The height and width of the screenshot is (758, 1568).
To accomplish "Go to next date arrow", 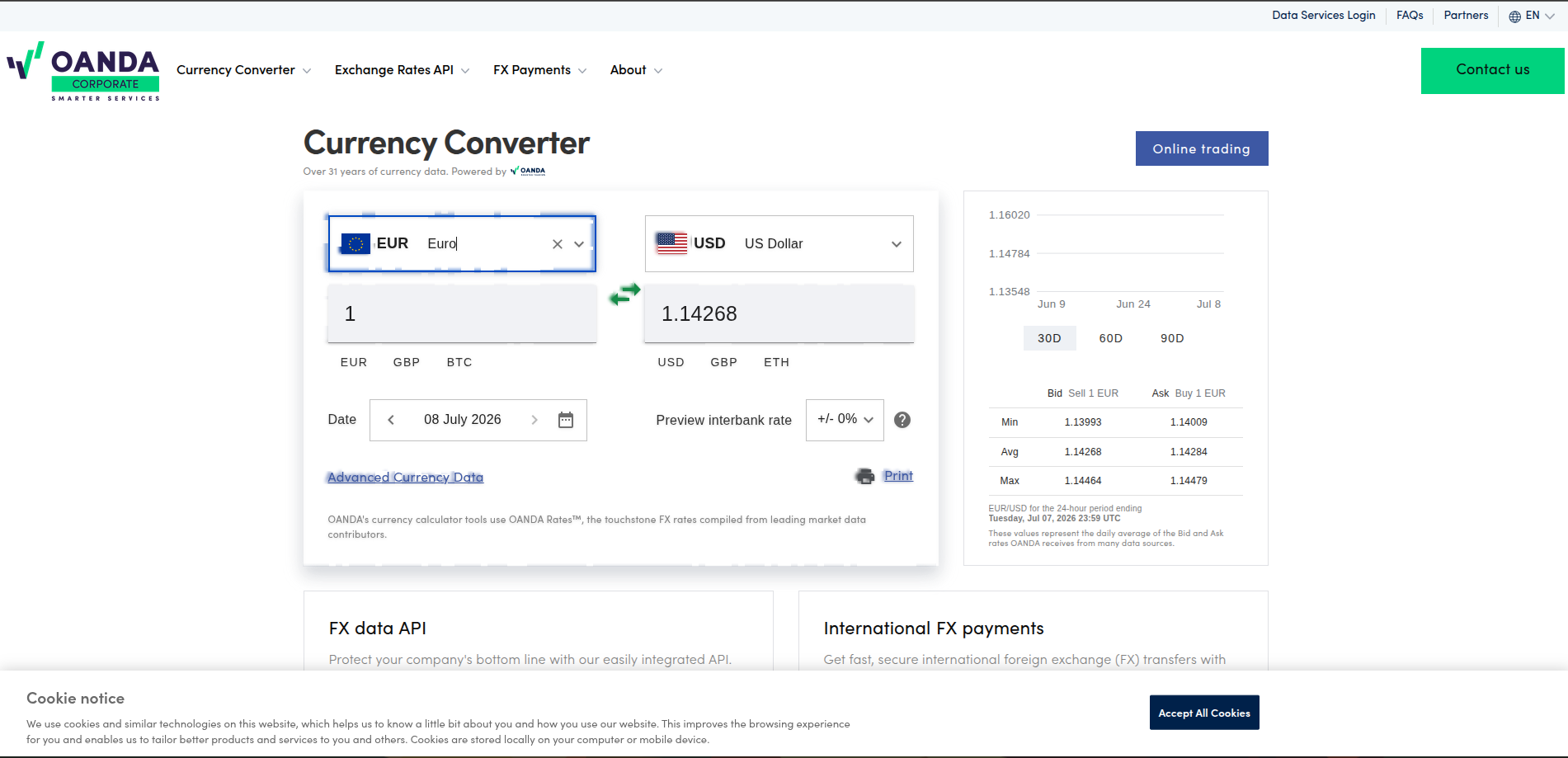I will pyautogui.click(x=534, y=420).
